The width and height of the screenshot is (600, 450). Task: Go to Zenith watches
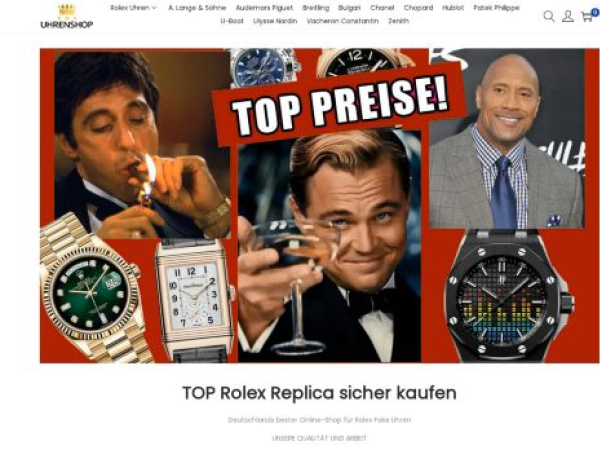point(398,21)
